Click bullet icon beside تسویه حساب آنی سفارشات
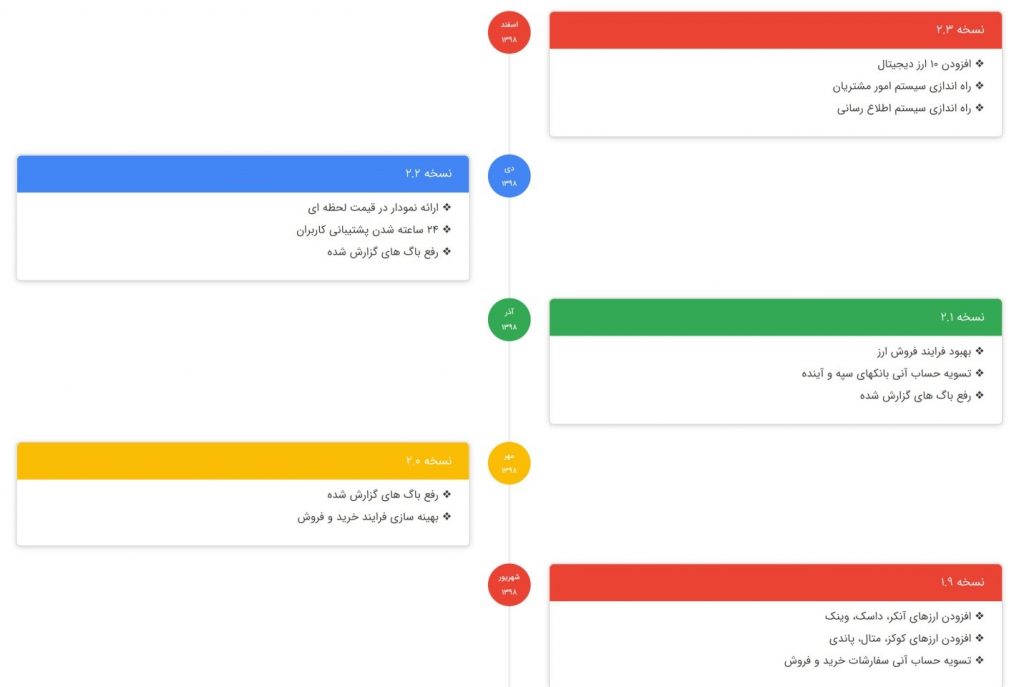The width and height of the screenshot is (1024, 687). [979, 660]
